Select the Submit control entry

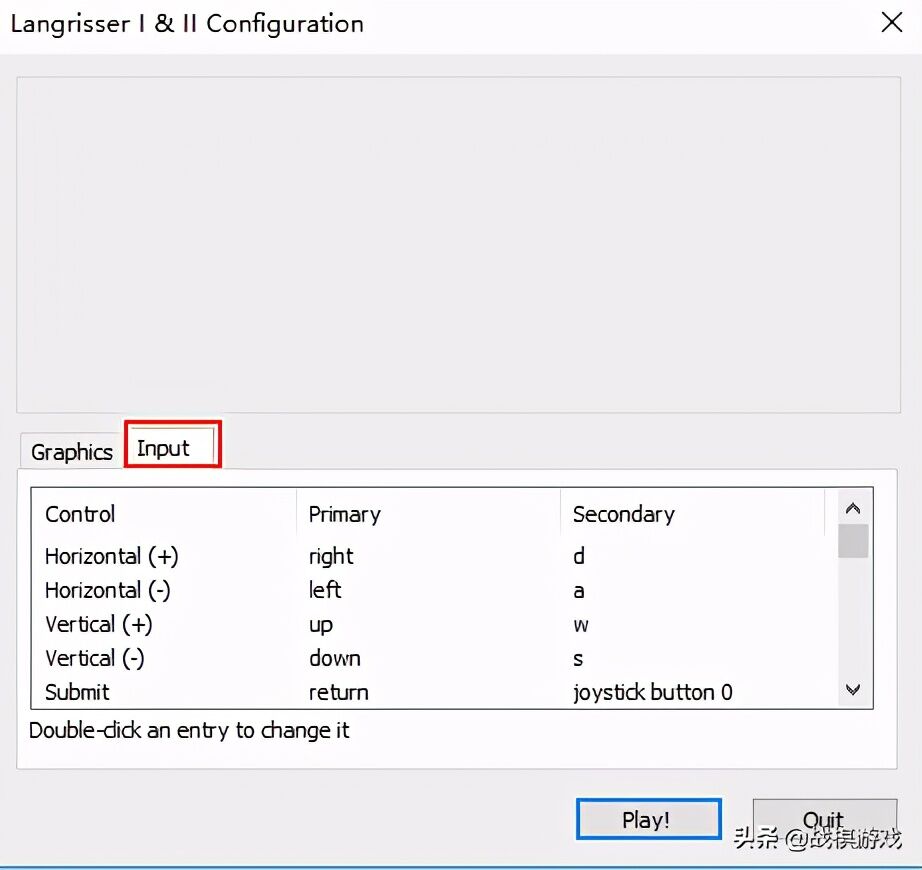point(77,692)
